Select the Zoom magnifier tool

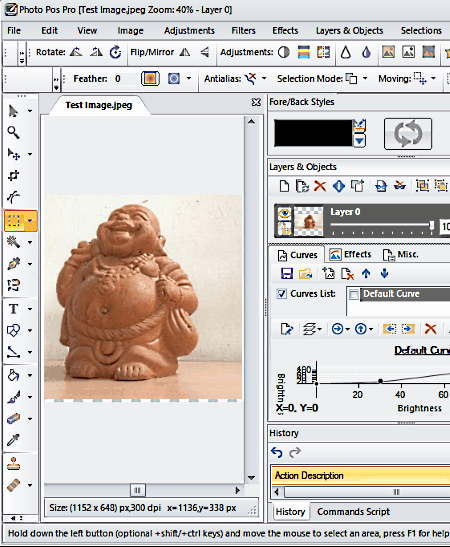tap(13, 133)
